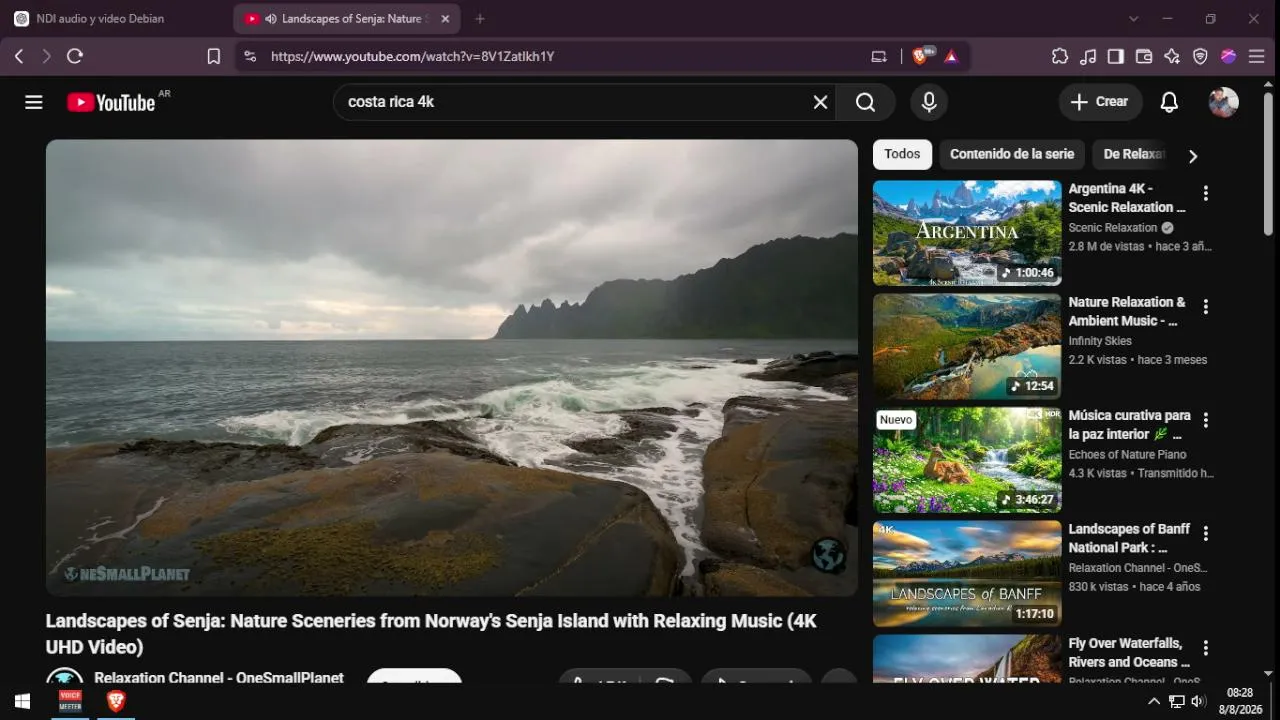Open more options for Argentina 4K video
Viewport: 1280px width, 720px height.
pyautogui.click(x=1206, y=193)
